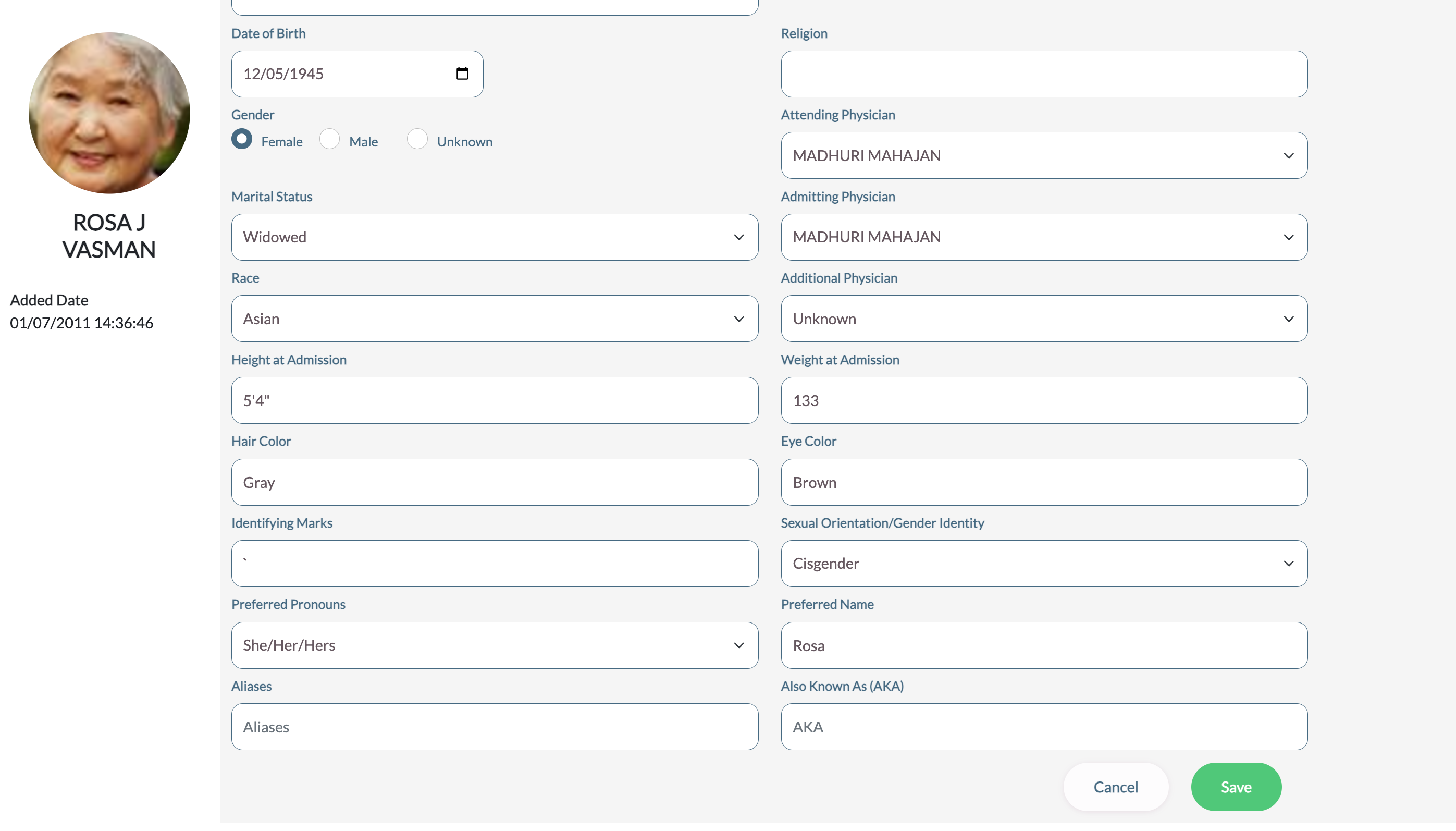The image size is (1456, 831).
Task: Open the Marital Status dropdown
Action: (494, 237)
